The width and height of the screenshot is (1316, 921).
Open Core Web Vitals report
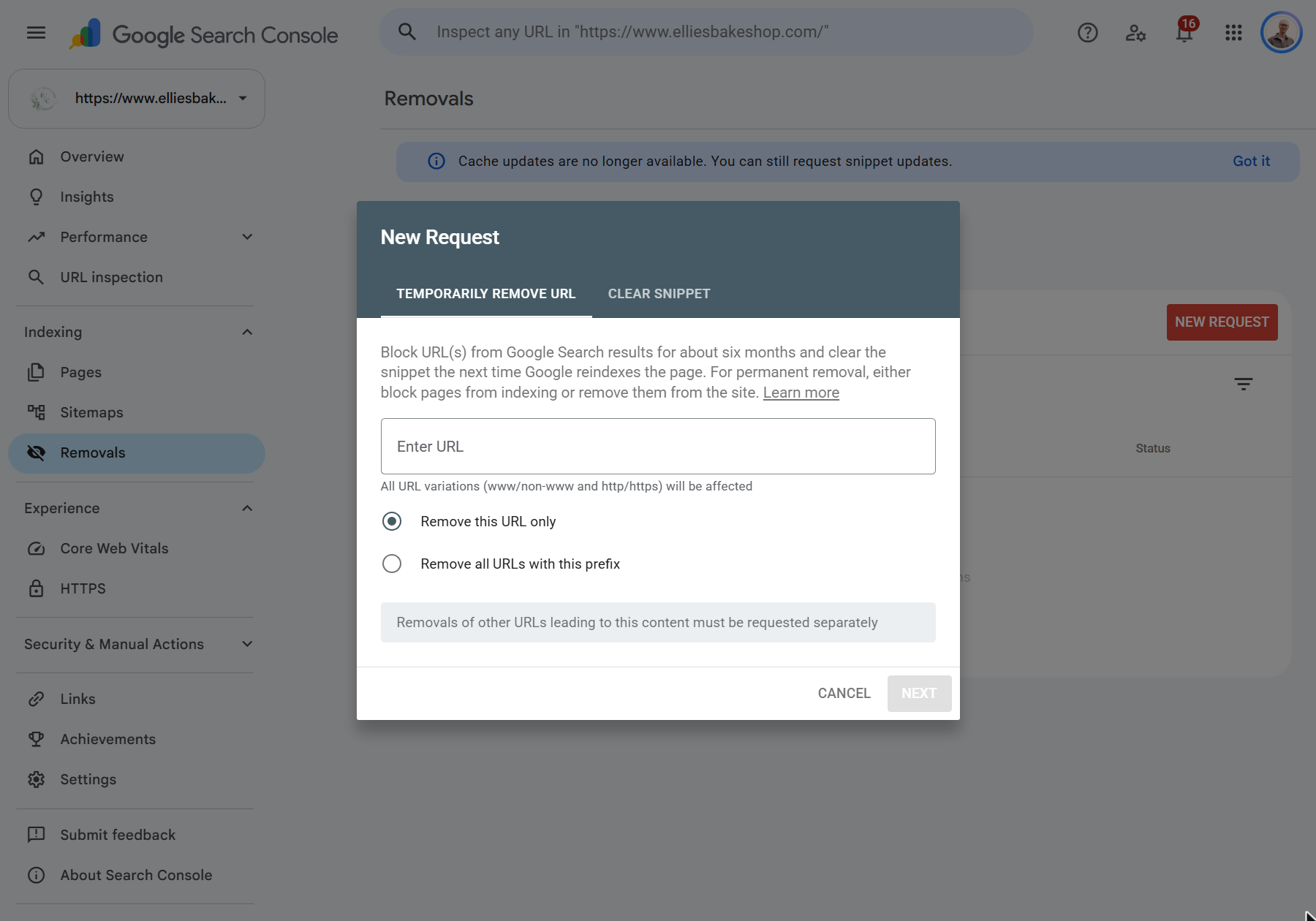[135, 548]
